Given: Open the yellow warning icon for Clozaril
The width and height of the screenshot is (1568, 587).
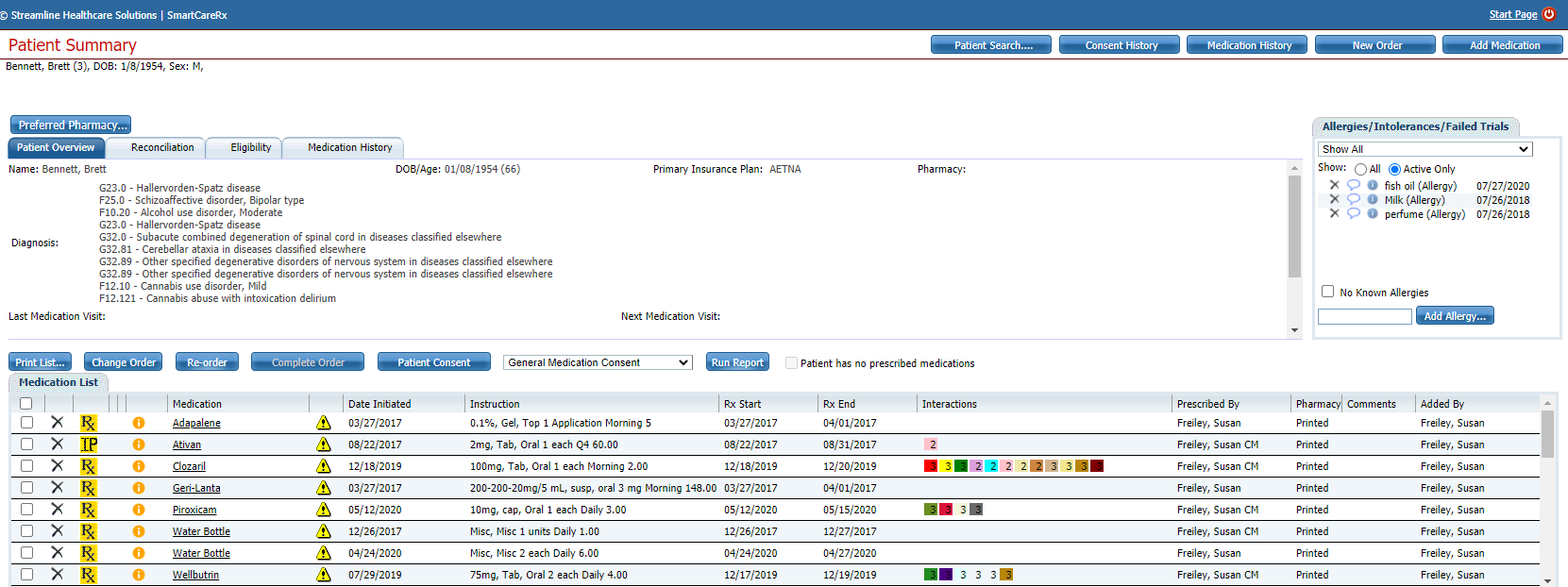Looking at the screenshot, I should click(324, 466).
